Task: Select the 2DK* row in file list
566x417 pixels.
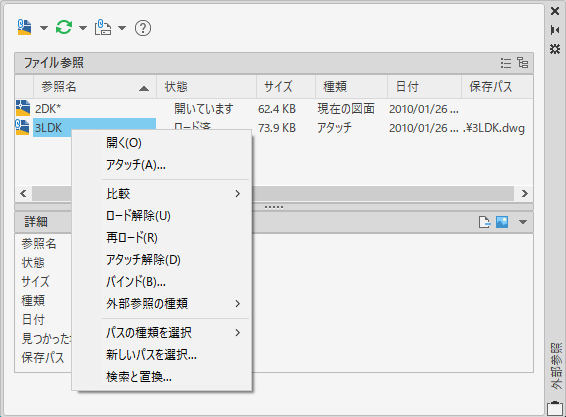Action: pyautogui.click(x=274, y=109)
